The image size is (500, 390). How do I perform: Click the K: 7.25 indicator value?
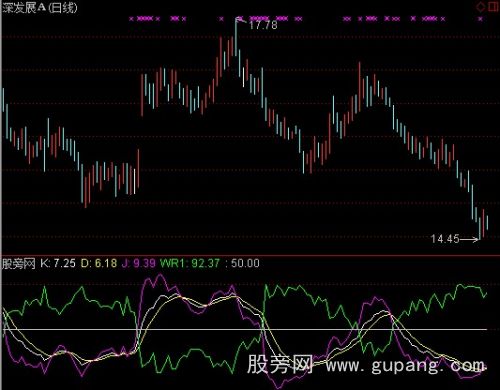(x=58, y=263)
